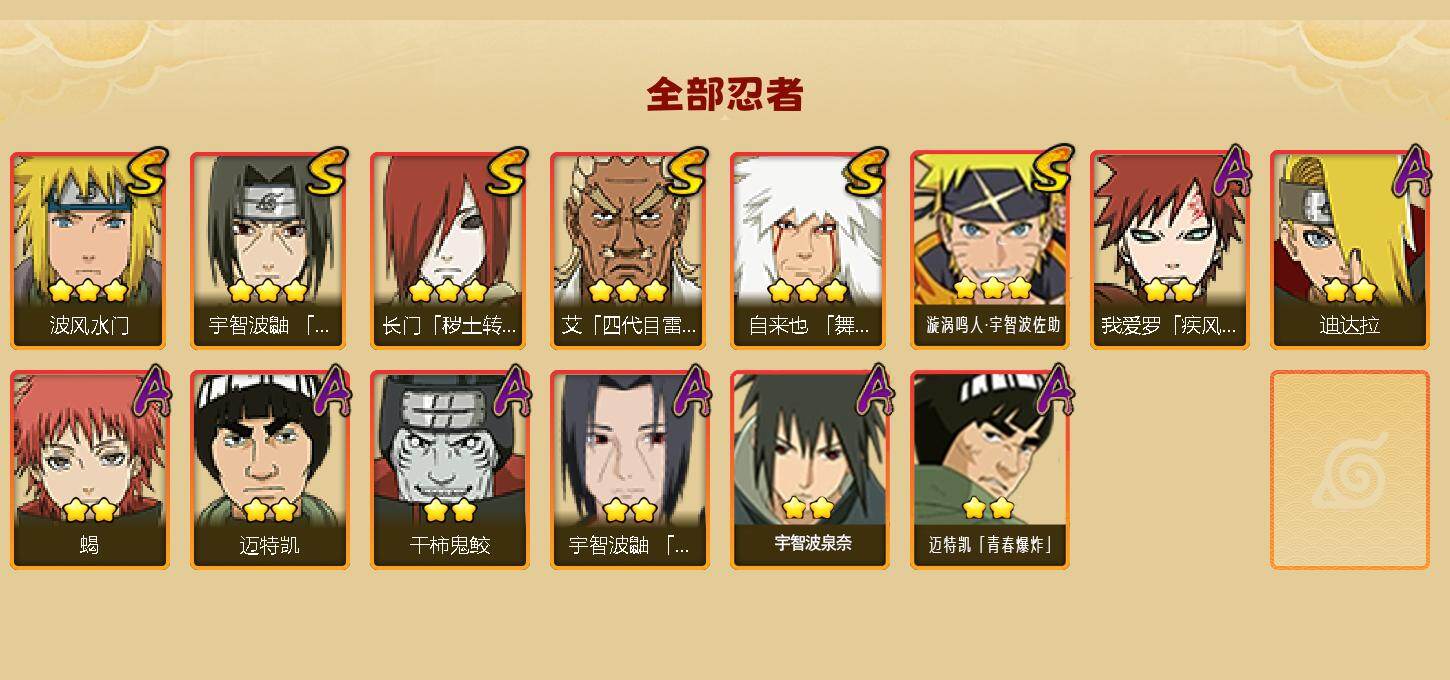Click the S-rank 宇智波鼬 card in top row
1450x680 pixels.
[270, 250]
